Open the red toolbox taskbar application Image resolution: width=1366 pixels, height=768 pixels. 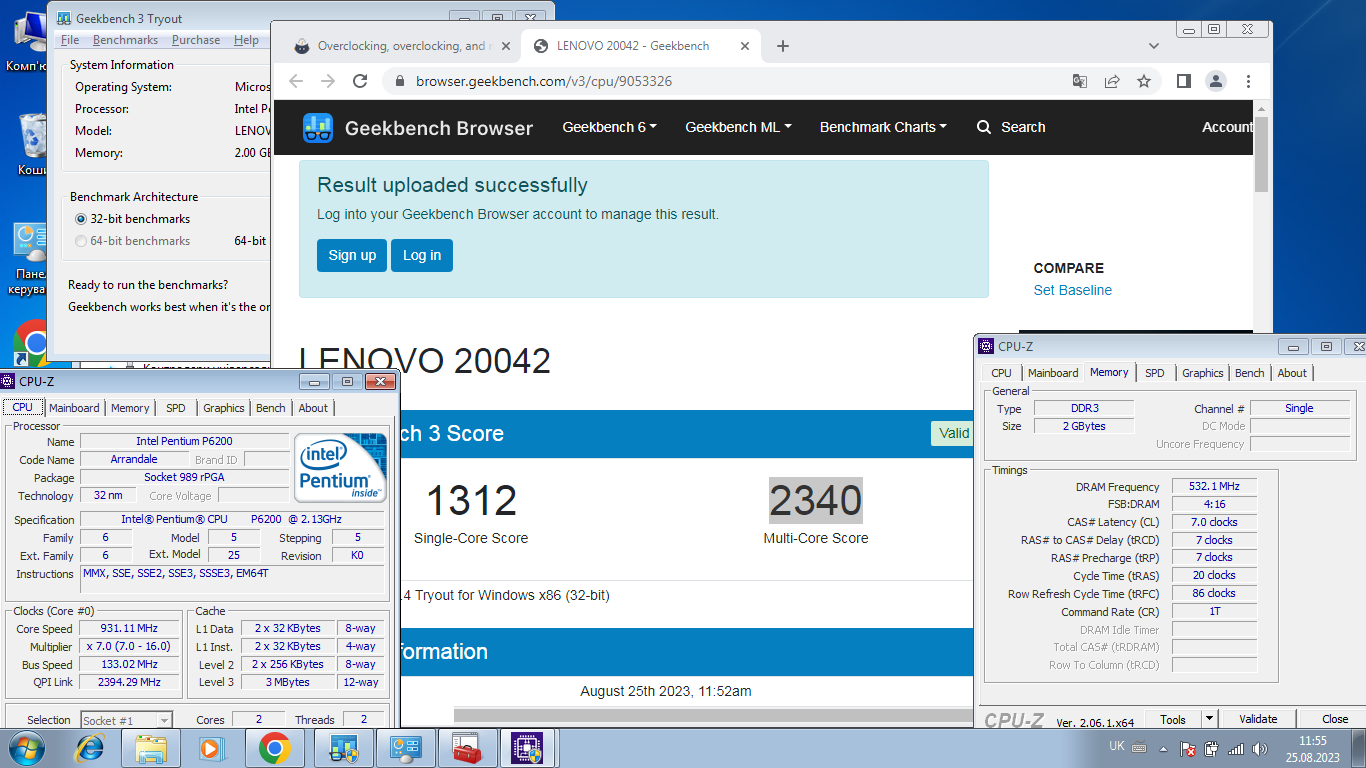click(467, 748)
